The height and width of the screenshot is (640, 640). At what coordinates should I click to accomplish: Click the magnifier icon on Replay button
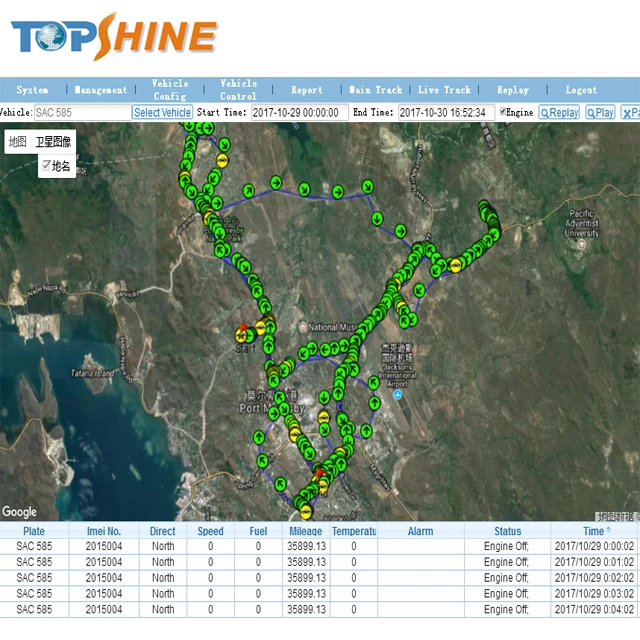click(x=546, y=113)
